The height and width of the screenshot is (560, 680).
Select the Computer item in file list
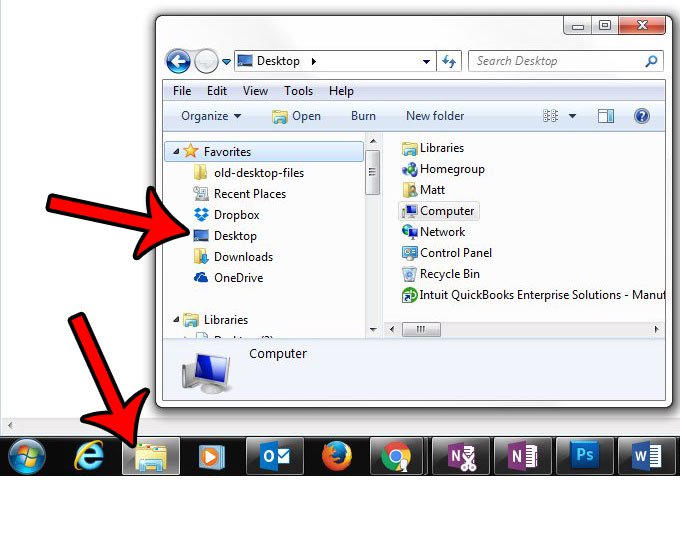438,211
